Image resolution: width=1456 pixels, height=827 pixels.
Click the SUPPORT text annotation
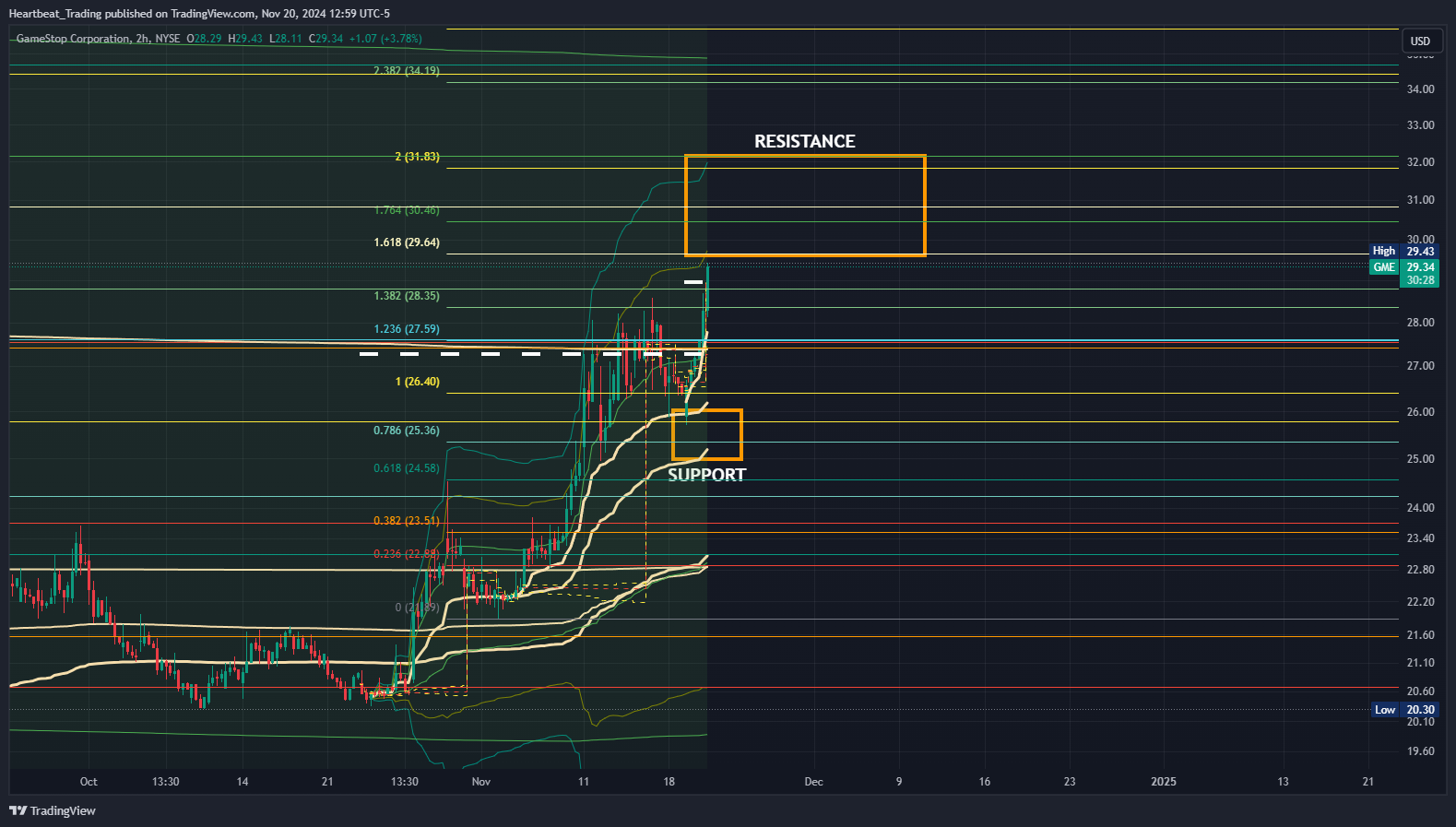click(x=707, y=475)
